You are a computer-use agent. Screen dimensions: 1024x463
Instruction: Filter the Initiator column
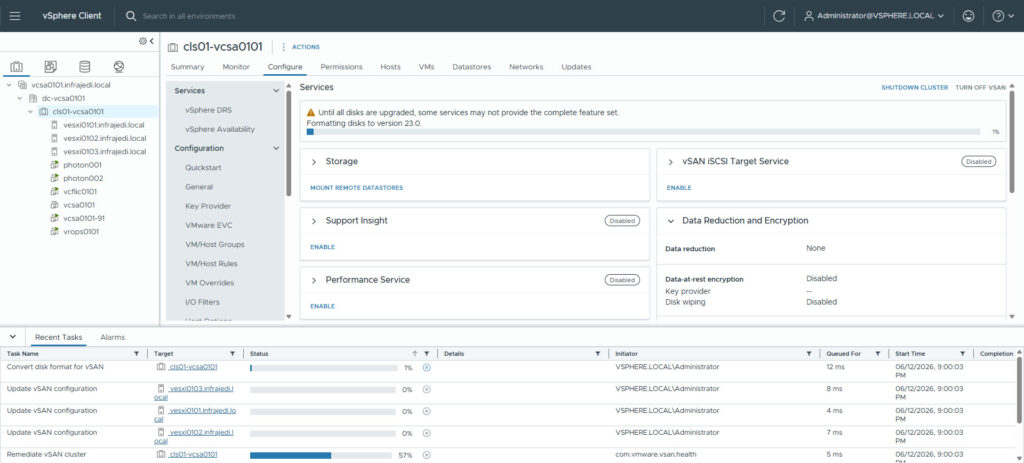click(x=809, y=353)
